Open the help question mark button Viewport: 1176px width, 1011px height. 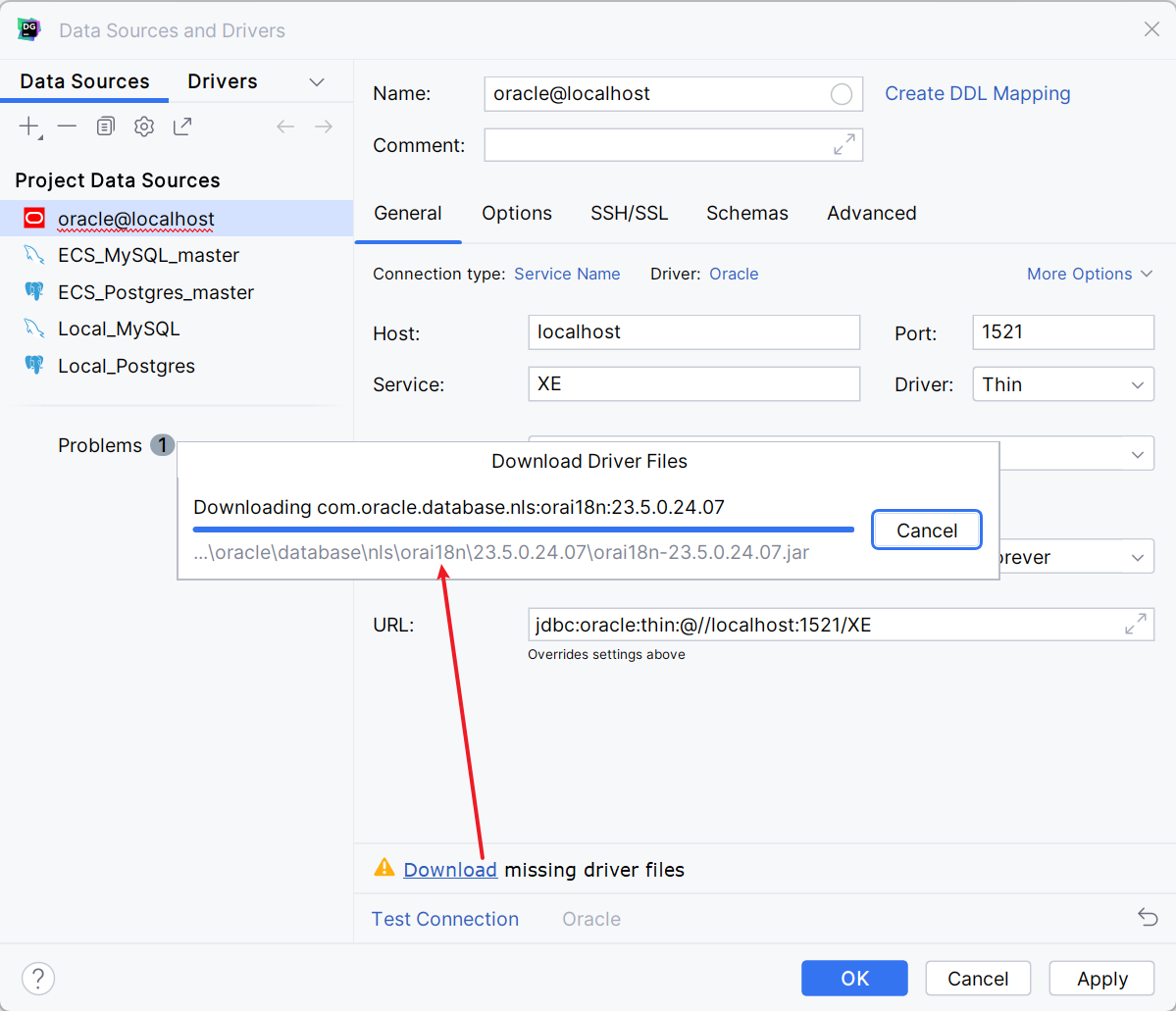click(x=38, y=979)
